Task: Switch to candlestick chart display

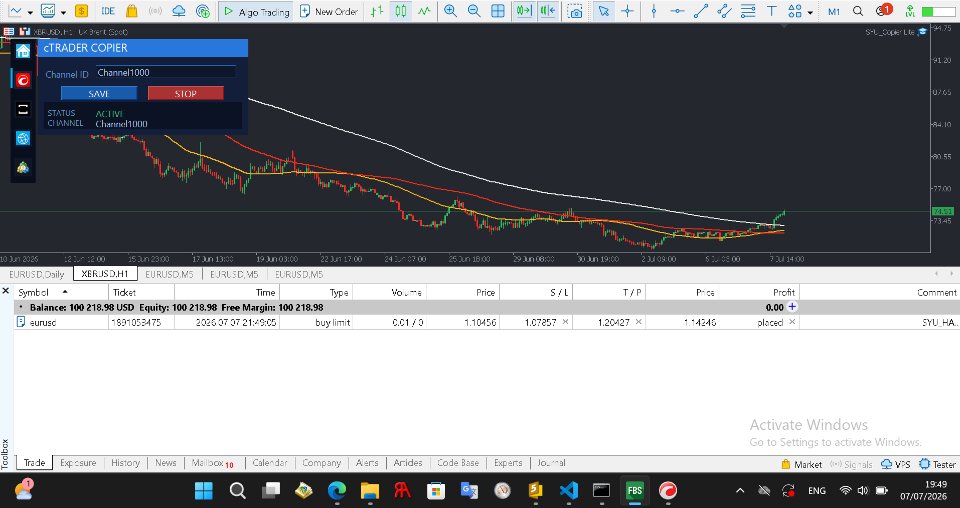Action: click(400, 11)
